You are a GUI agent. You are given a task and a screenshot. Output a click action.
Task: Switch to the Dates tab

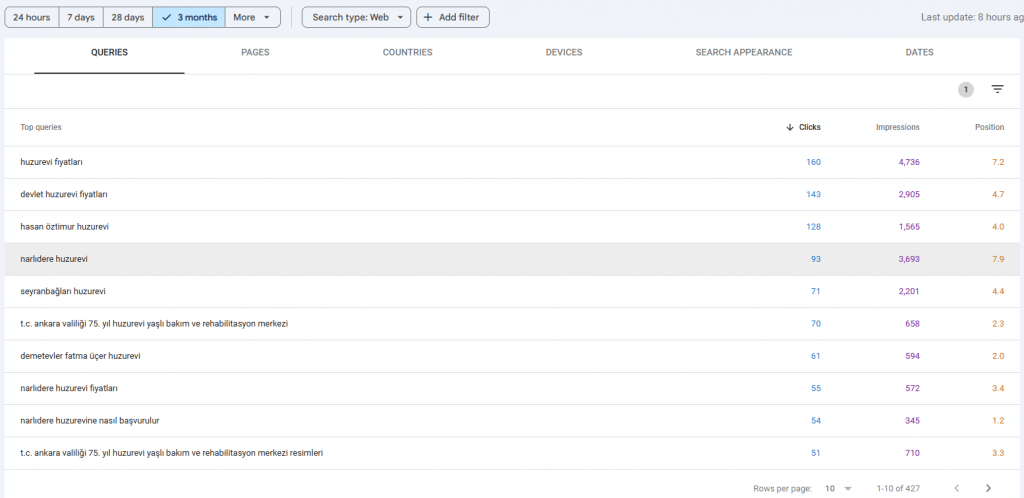(x=920, y=53)
